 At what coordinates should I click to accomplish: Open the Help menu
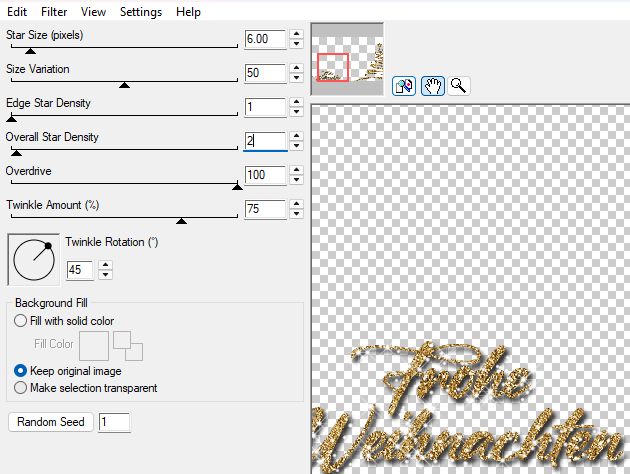[x=188, y=12]
